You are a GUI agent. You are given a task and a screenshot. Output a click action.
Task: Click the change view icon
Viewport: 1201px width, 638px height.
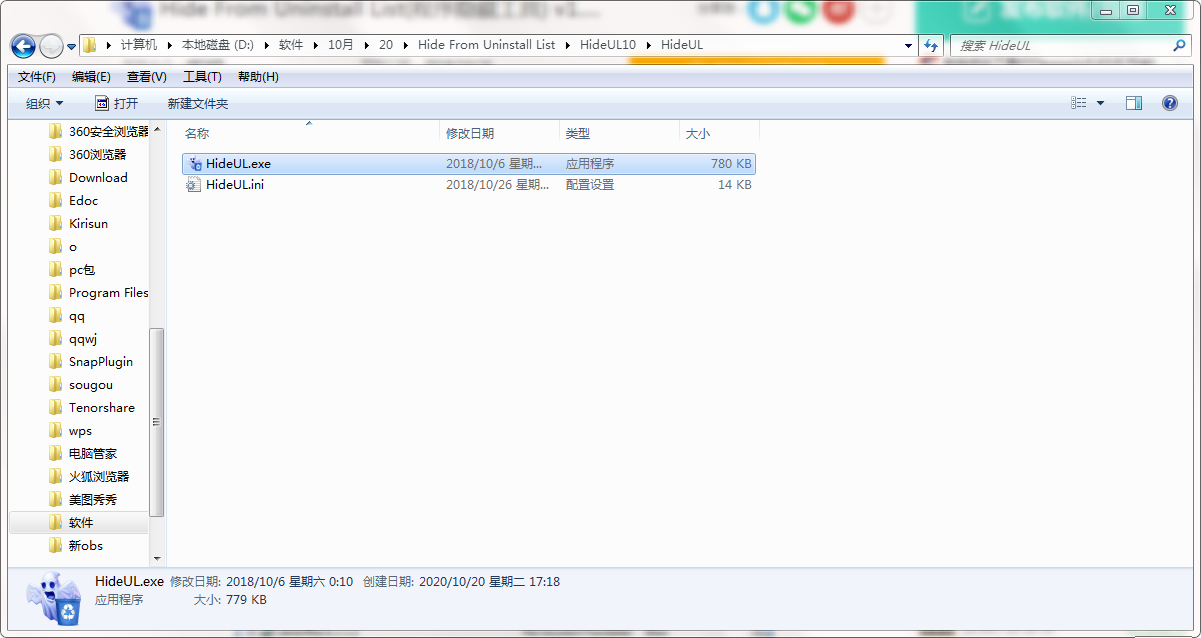(1079, 103)
